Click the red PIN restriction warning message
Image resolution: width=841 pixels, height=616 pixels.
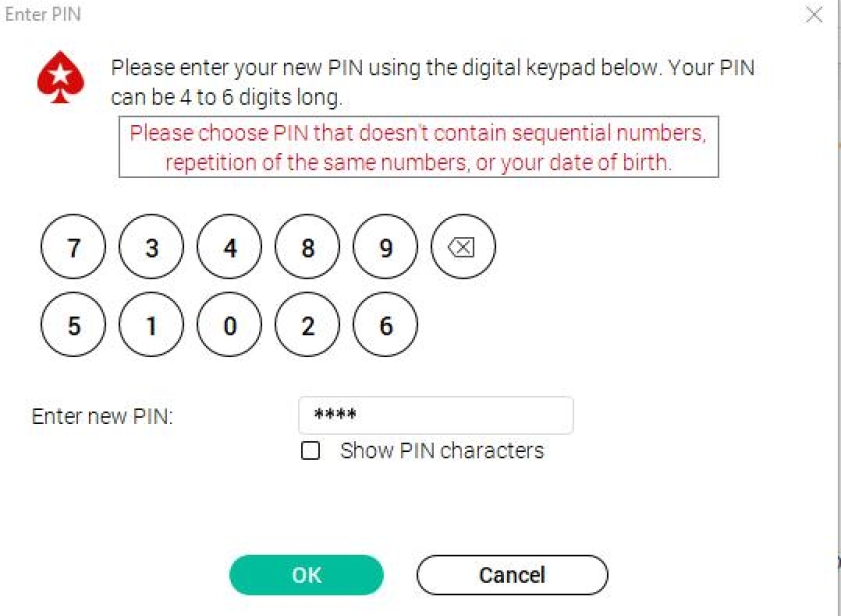click(x=418, y=147)
